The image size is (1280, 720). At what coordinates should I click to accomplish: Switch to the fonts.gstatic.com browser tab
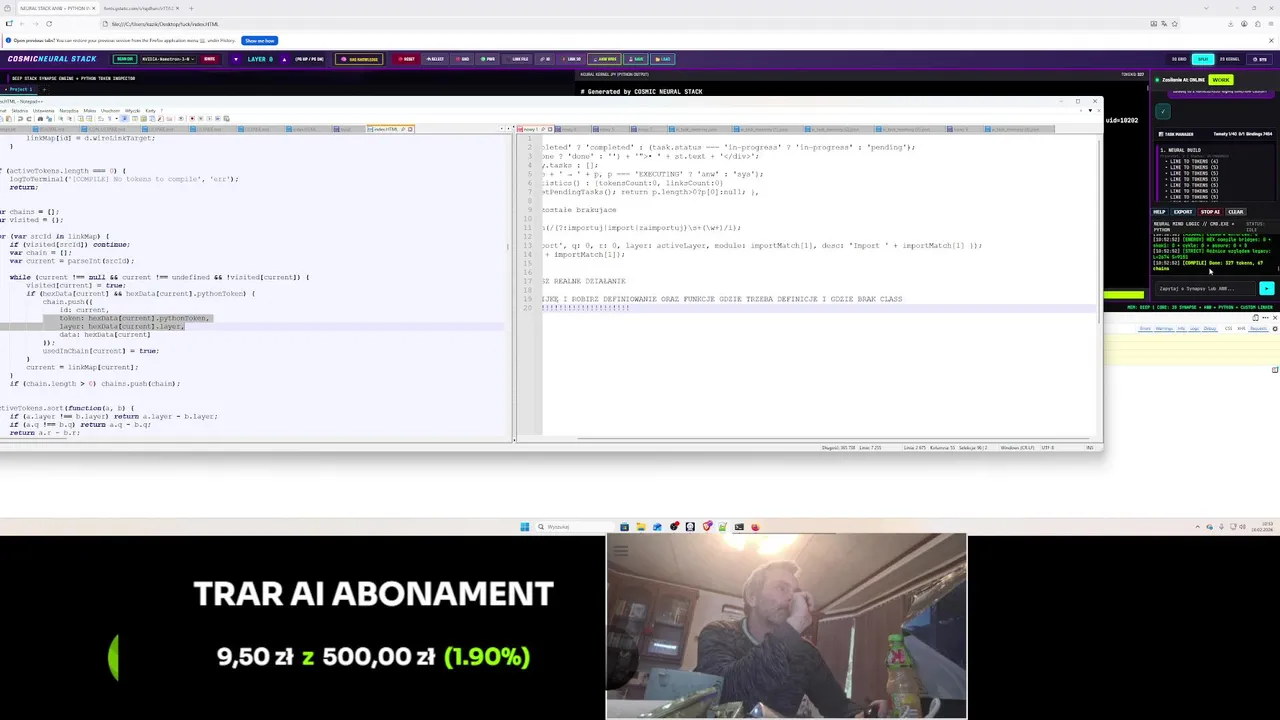(x=141, y=8)
